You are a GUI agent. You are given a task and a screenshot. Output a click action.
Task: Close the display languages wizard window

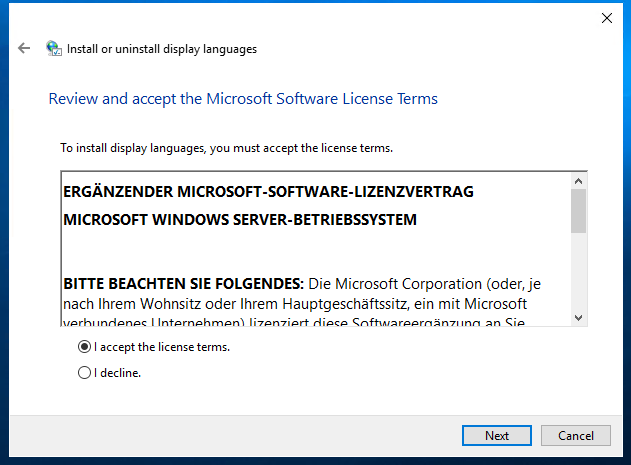point(606,17)
